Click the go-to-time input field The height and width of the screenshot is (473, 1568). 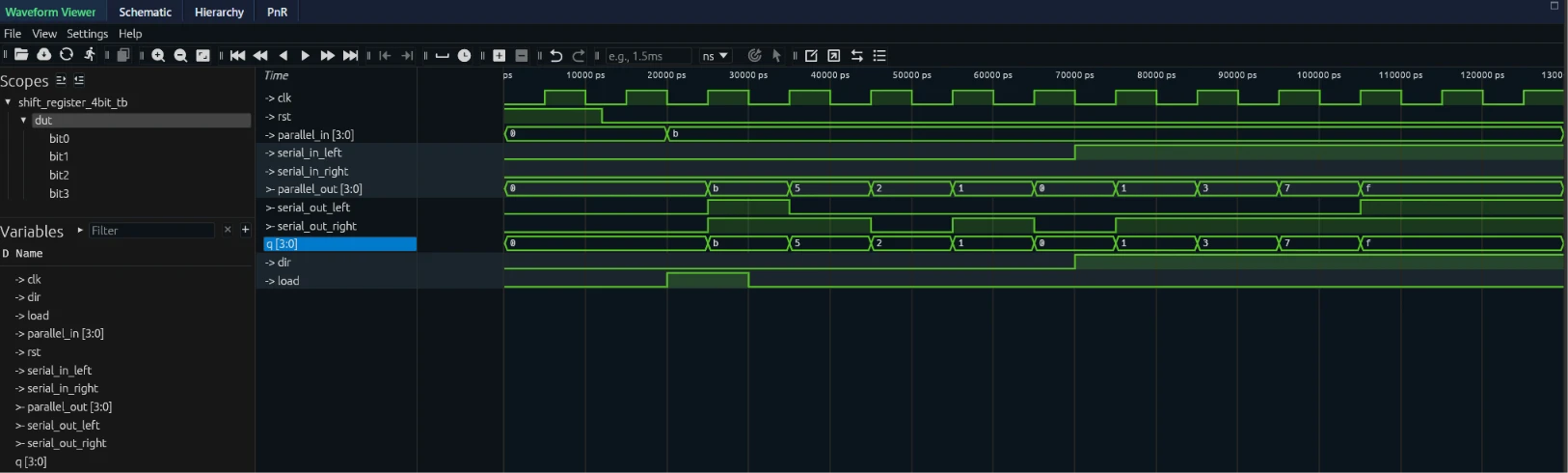point(648,56)
